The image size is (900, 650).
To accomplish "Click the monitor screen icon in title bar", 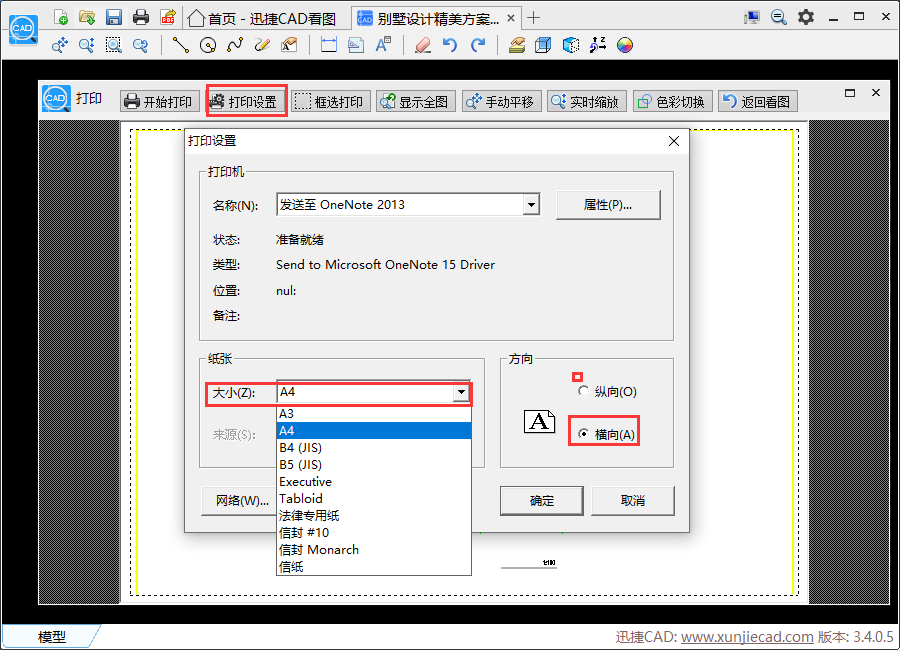I will point(751,17).
